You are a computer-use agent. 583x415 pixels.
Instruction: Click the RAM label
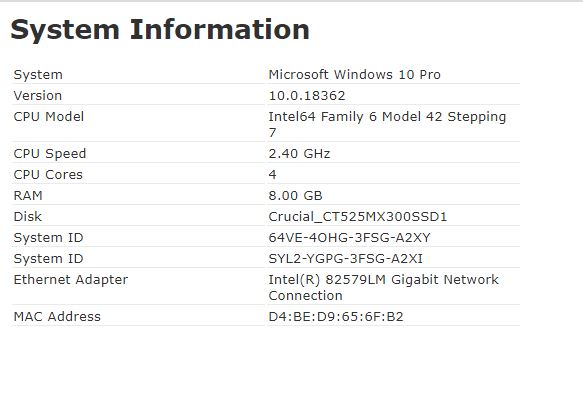[28, 196]
